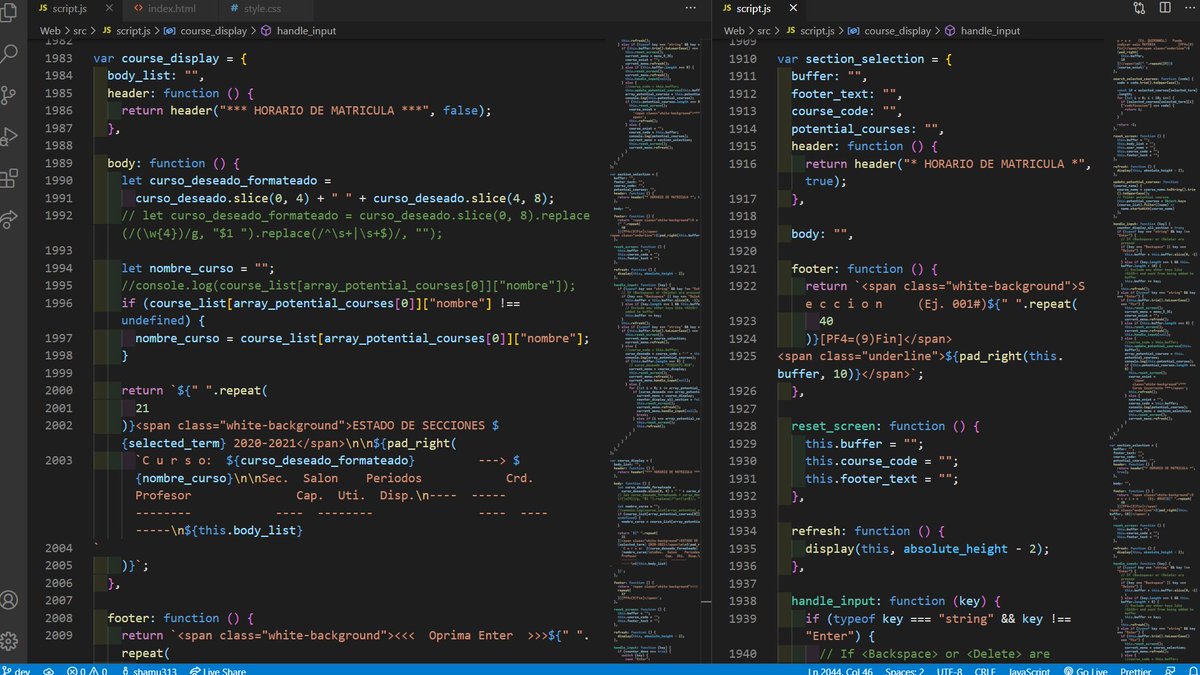
Task: Change line ending CRLF setting
Action: [x=985, y=671]
